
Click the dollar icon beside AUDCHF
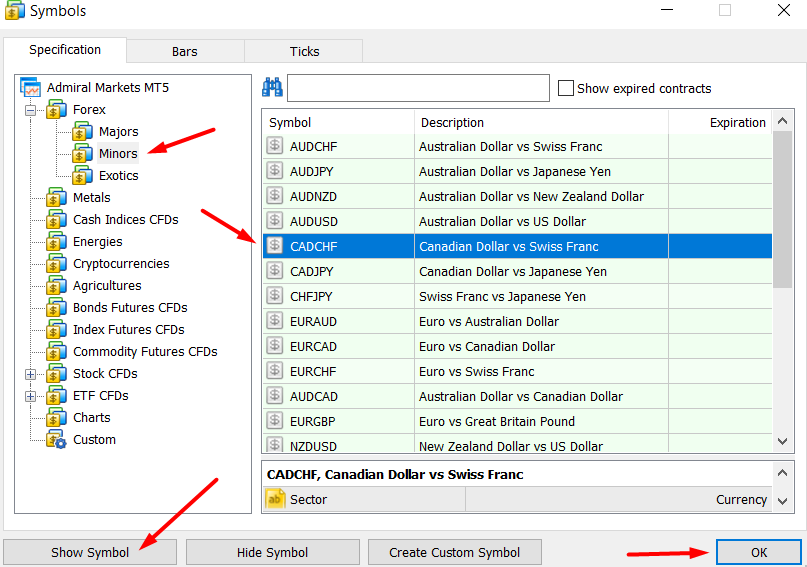(x=275, y=146)
